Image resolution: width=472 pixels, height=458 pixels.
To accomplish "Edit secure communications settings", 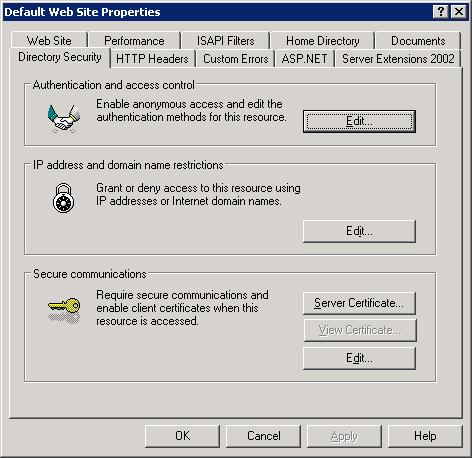I will pos(359,358).
